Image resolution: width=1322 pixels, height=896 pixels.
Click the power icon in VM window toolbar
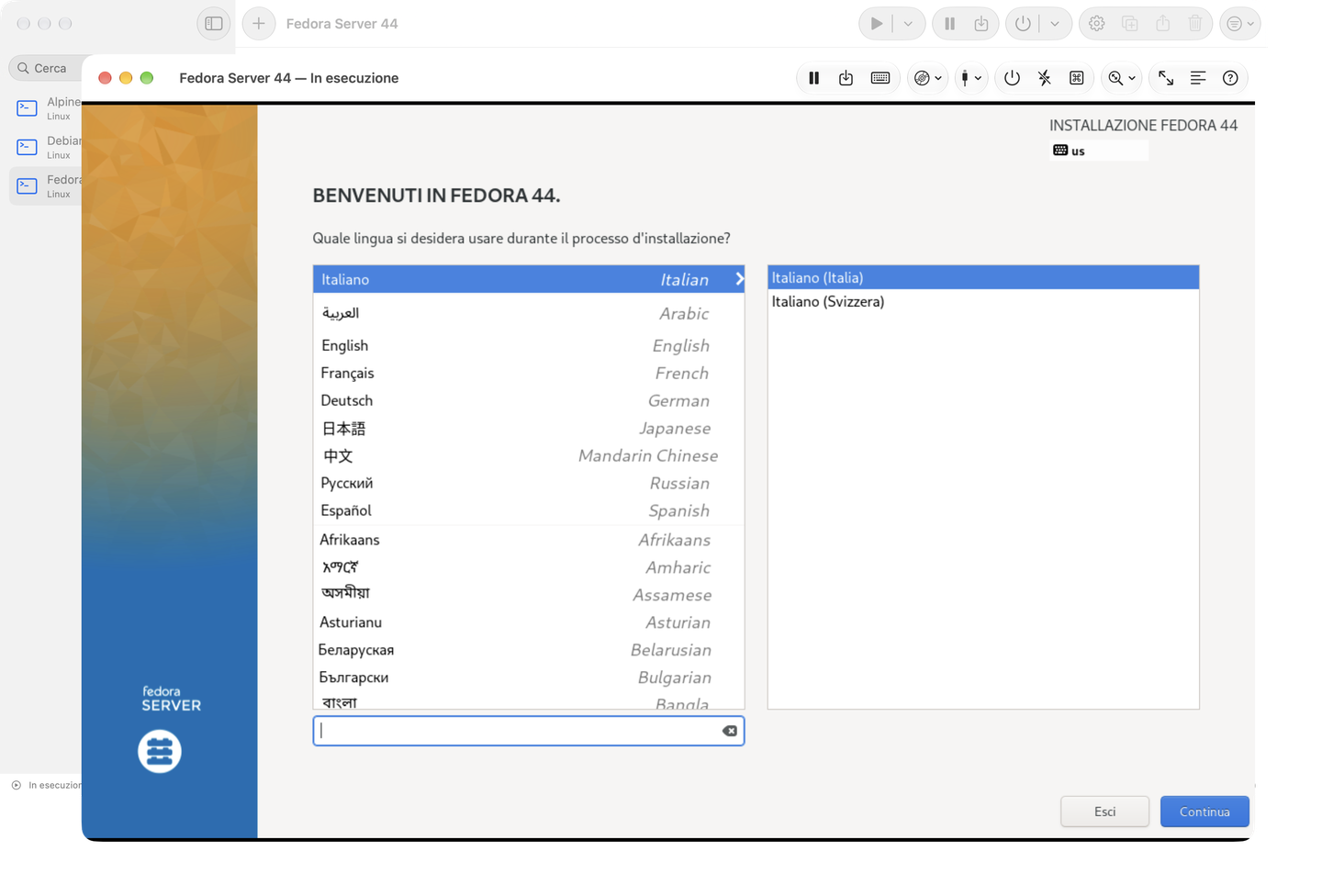pos(1012,78)
